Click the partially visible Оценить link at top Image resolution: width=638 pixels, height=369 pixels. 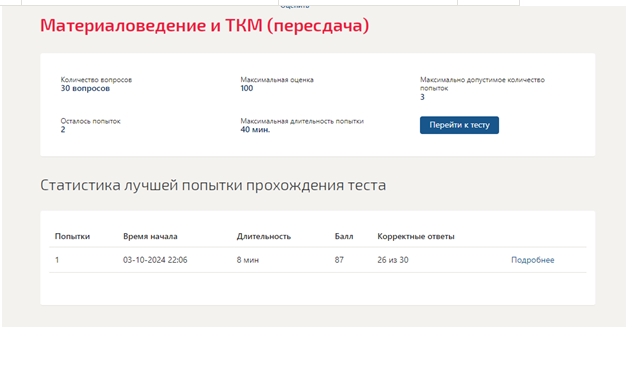(x=295, y=6)
